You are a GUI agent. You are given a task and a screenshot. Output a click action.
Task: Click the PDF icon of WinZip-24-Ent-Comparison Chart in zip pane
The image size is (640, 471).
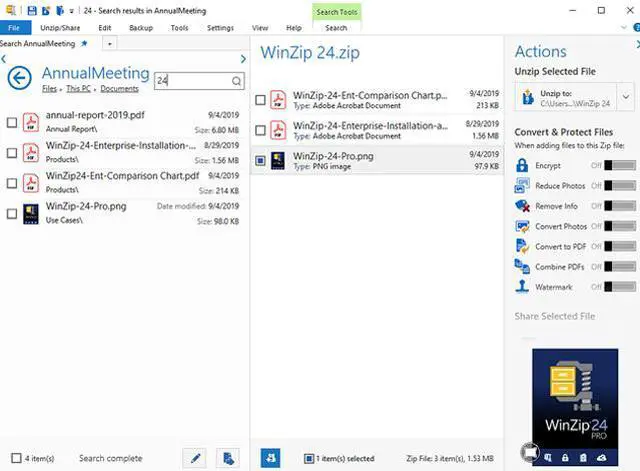click(278, 100)
